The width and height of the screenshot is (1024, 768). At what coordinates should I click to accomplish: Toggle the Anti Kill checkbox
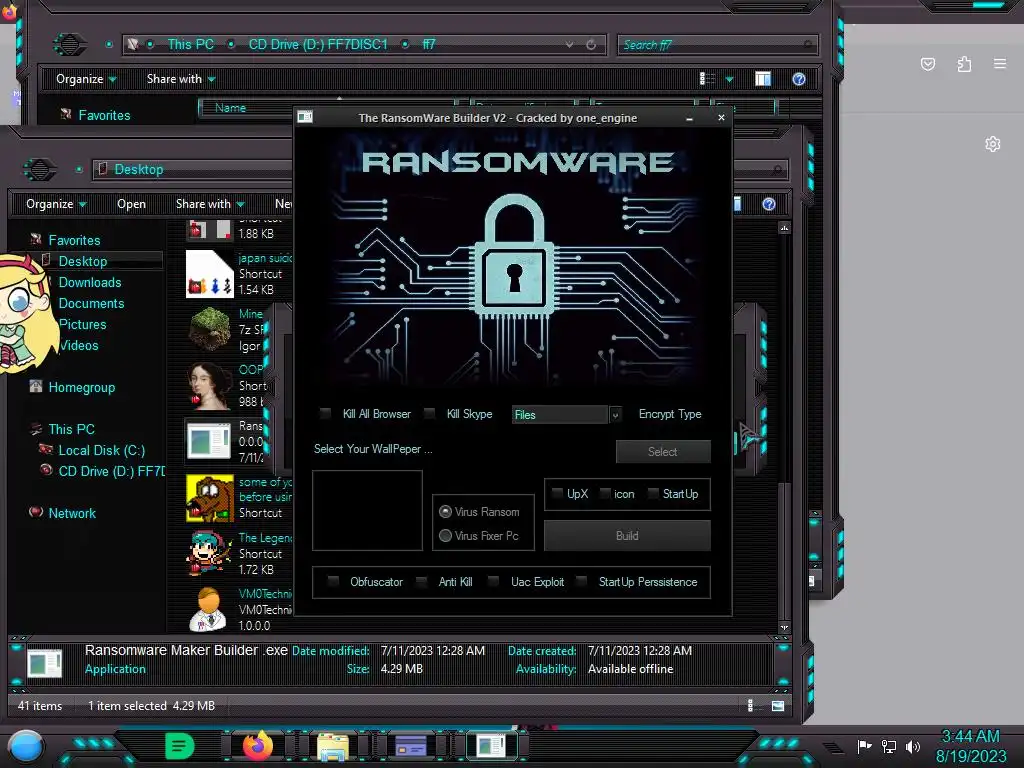tap(422, 581)
